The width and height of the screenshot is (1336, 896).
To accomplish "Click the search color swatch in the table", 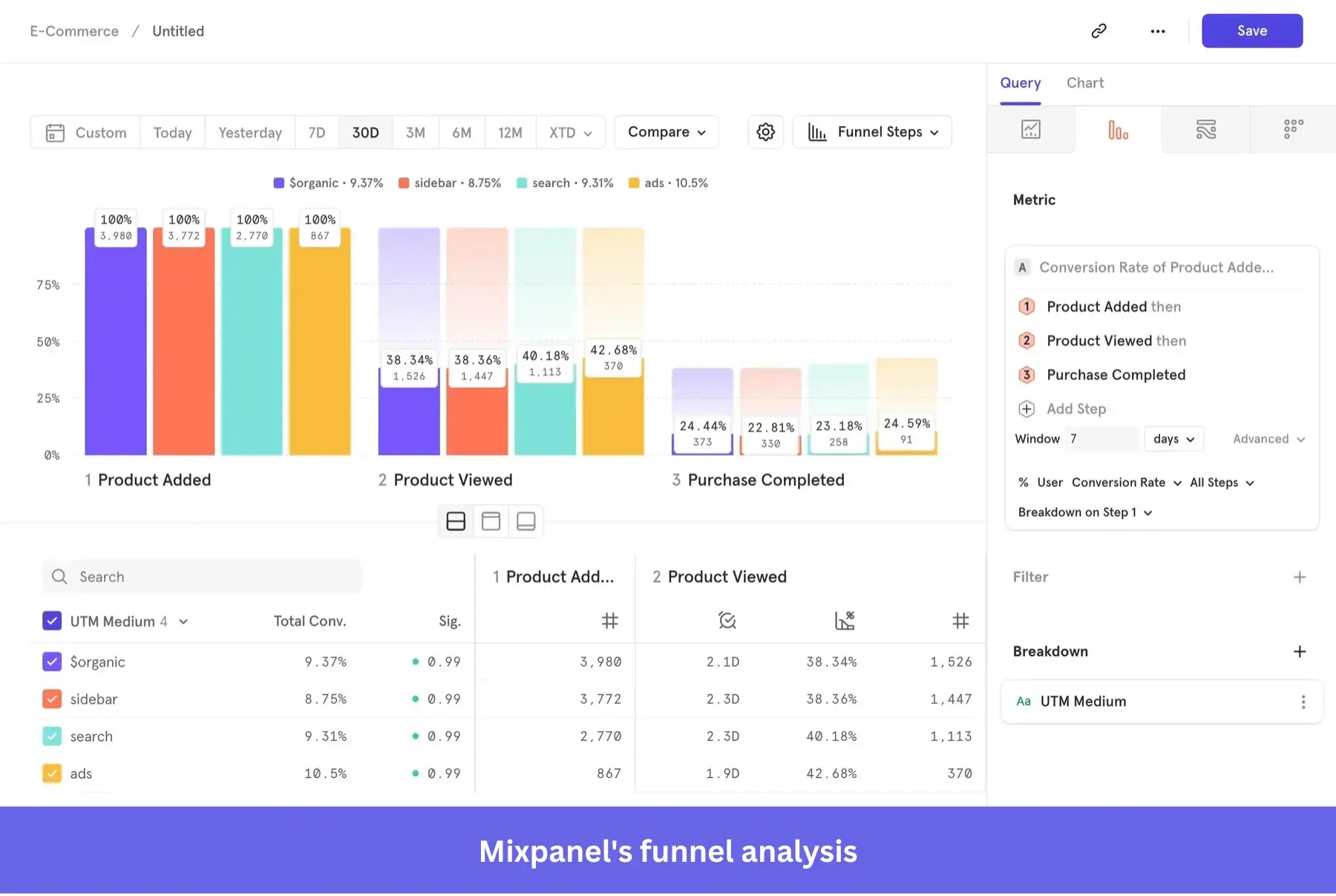I will (52, 736).
